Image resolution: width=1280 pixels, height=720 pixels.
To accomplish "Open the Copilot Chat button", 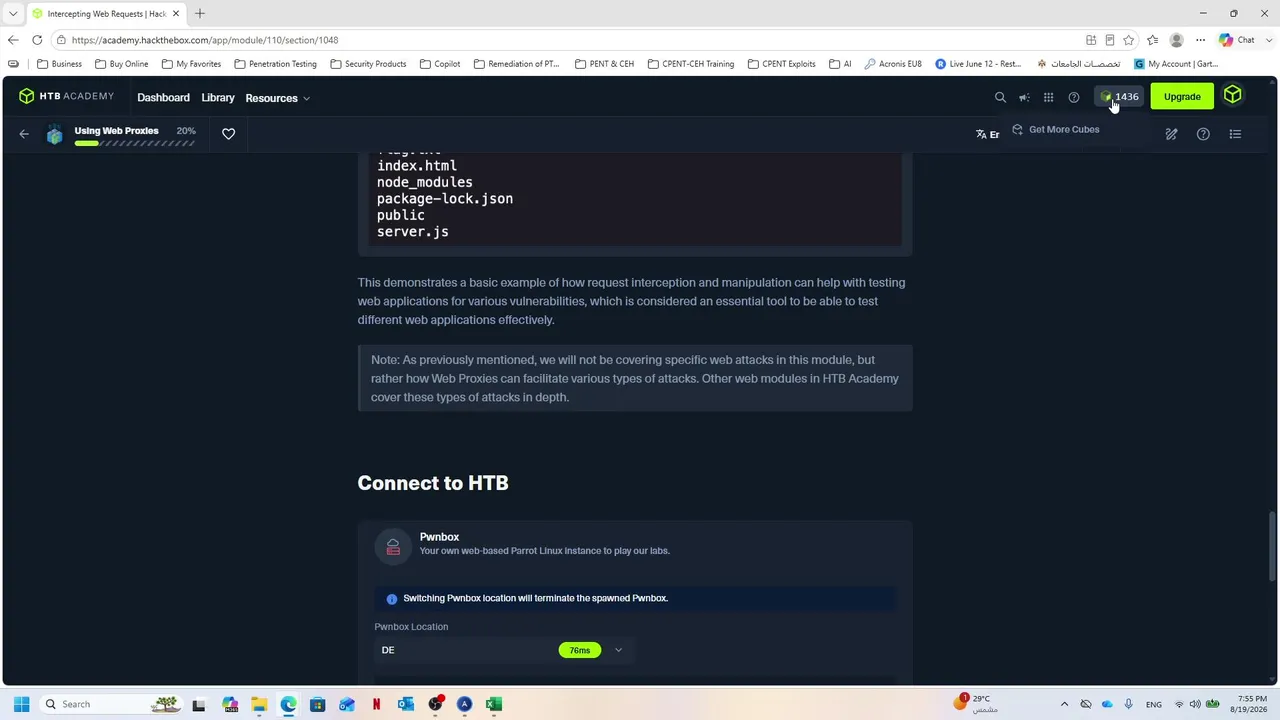I will [1237, 40].
